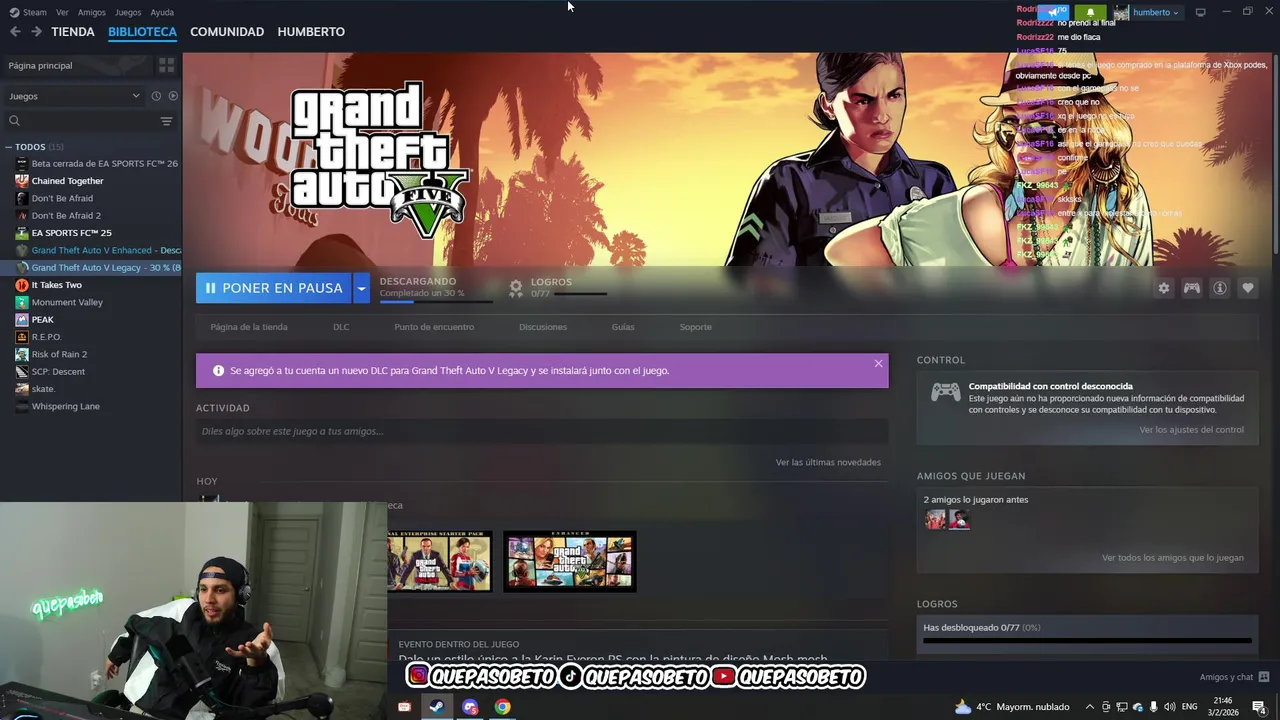This screenshot has width=1280, height=720.
Task: Open the Ayuda menu
Action: click(162, 12)
